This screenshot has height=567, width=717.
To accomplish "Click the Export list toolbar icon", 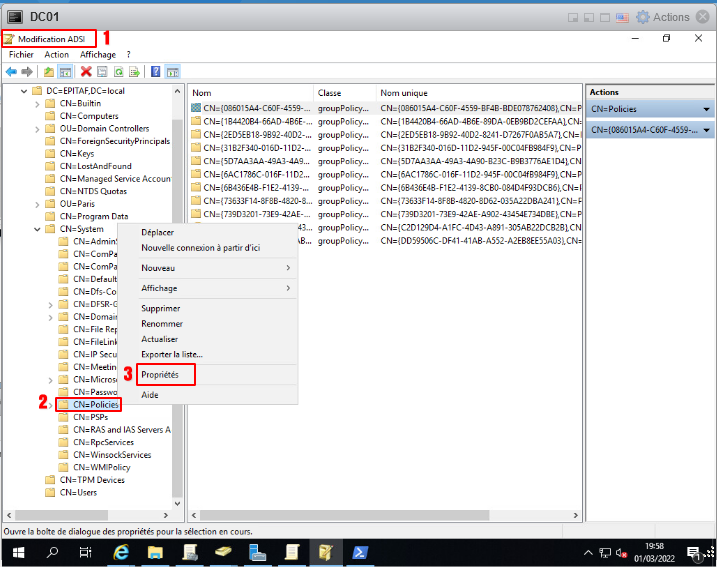I will (134, 72).
